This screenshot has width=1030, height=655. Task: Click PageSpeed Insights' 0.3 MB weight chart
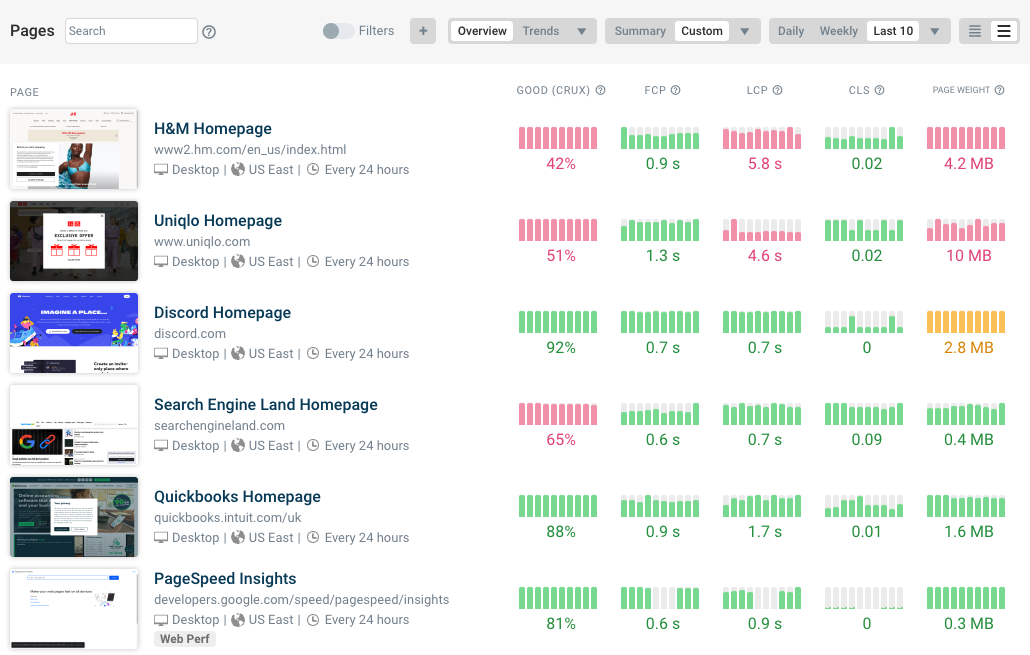(966, 598)
